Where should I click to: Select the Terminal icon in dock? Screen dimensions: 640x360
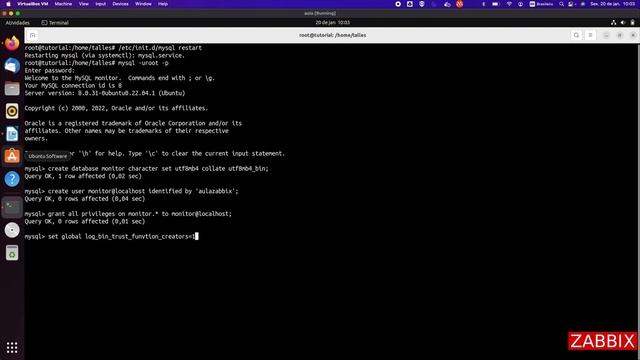tap(12, 207)
